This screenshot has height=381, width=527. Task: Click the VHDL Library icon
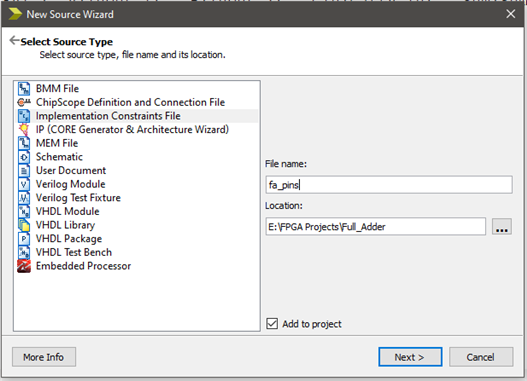(24, 225)
